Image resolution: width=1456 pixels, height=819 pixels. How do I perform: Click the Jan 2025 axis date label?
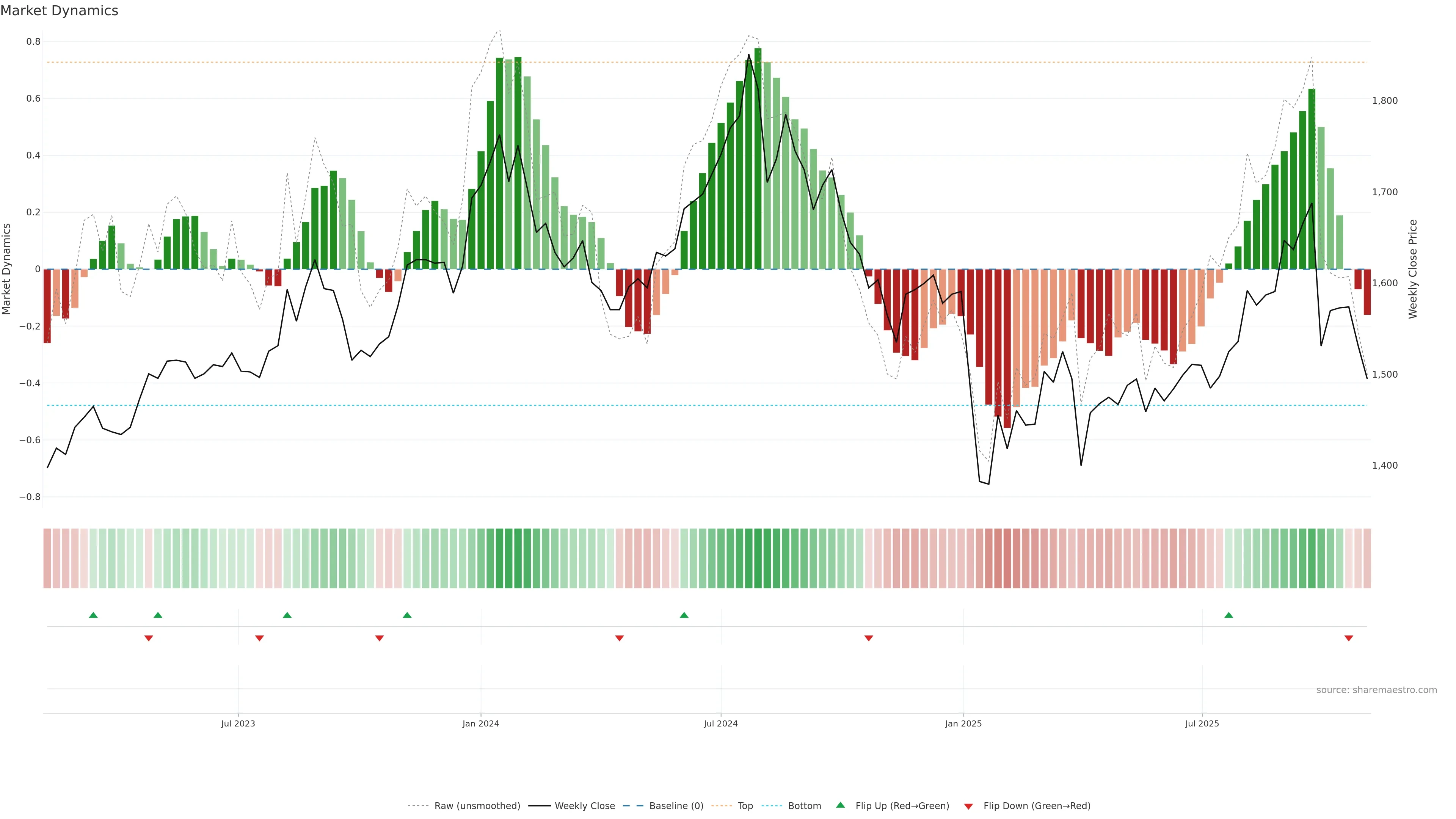point(963,723)
